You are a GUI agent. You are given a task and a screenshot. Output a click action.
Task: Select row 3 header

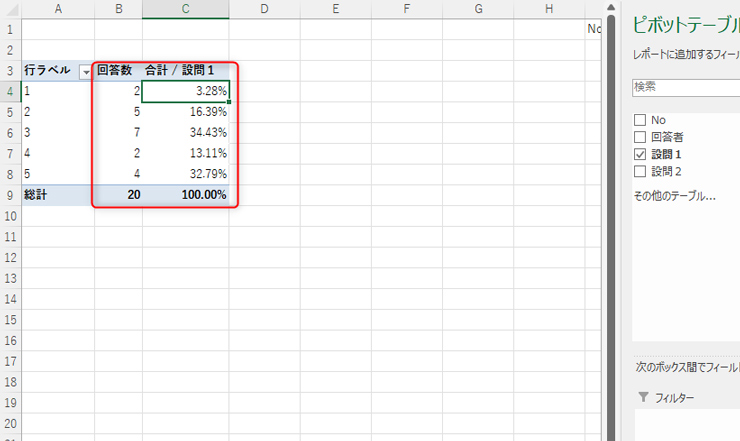[10, 71]
